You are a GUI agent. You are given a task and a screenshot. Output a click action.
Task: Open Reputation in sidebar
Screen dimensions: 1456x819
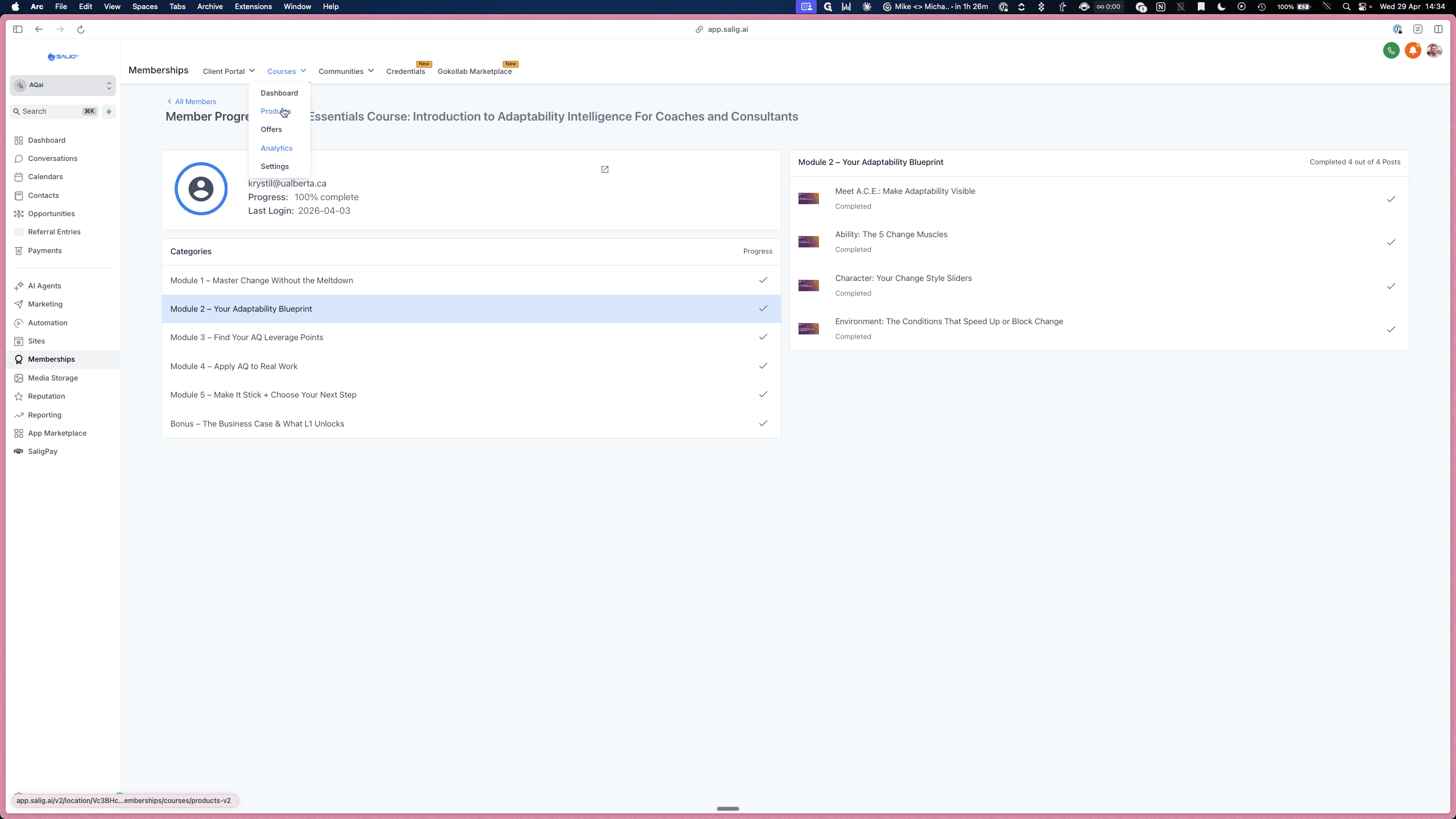click(46, 396)
